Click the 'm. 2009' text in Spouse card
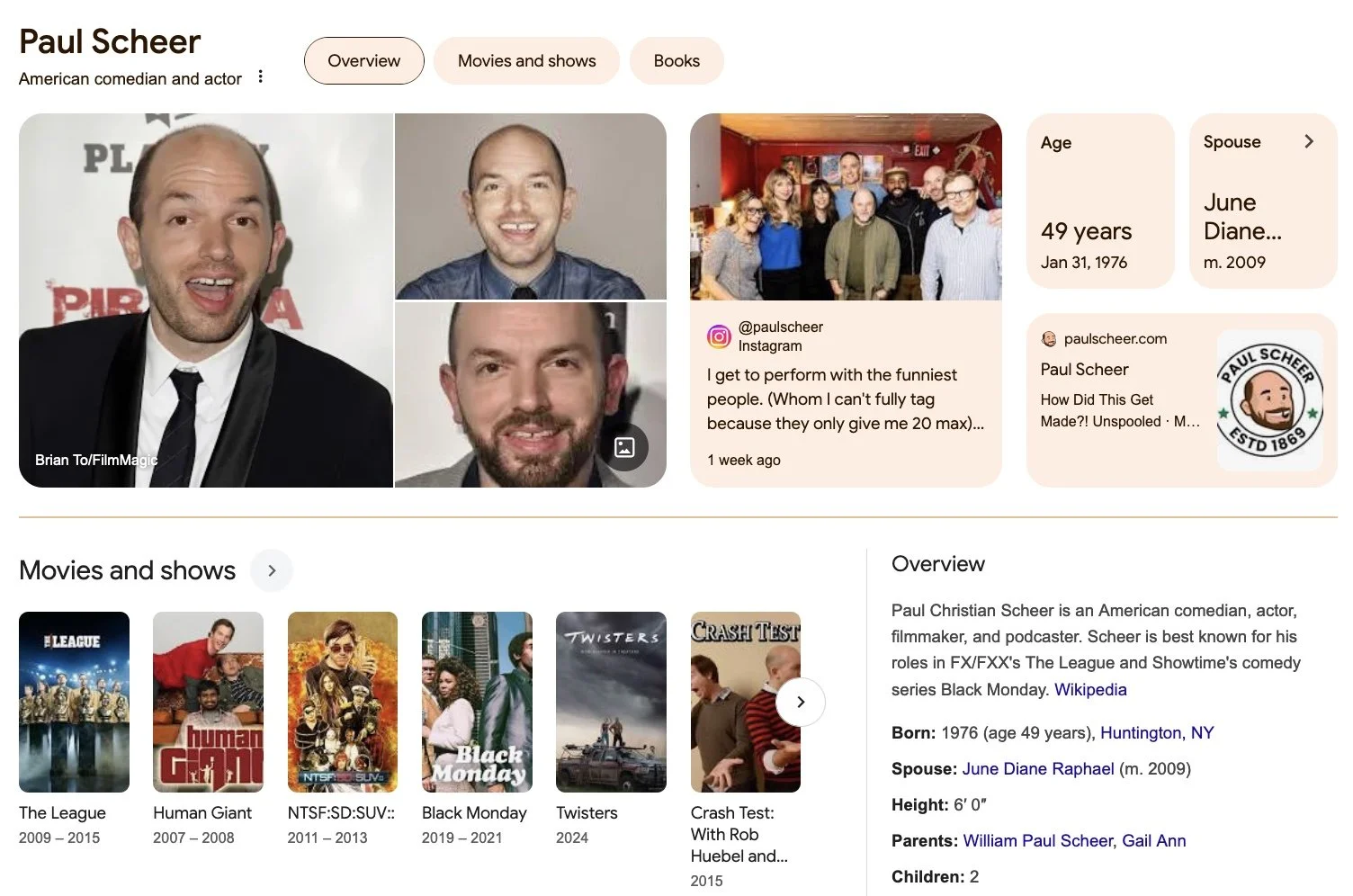Screen dimensions: 1353x896 click(x=1234, y=262)
